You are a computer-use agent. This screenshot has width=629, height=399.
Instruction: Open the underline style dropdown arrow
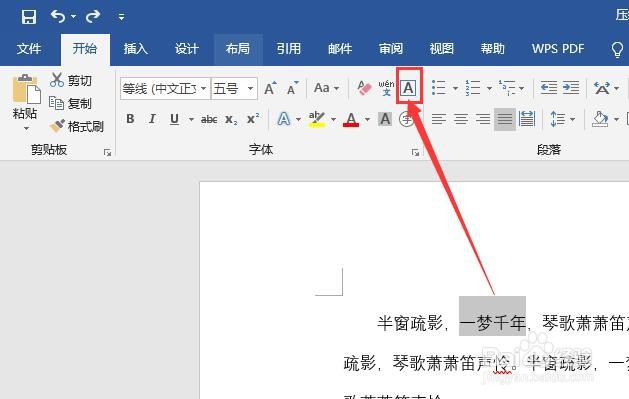click(x=191, y=119)
